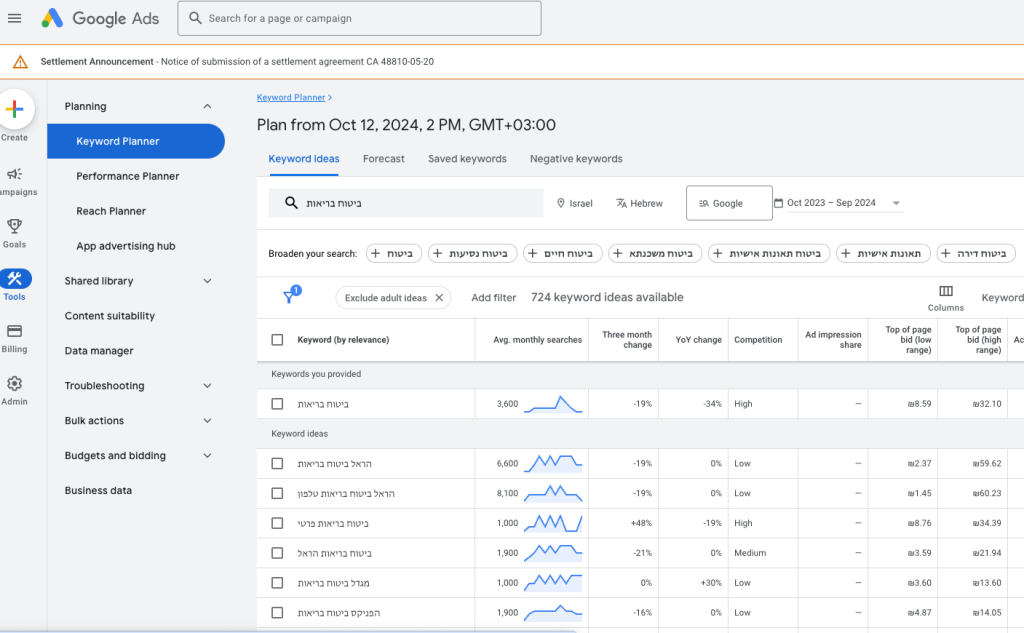This screenshot has height=633, width=1024.
Task: Check the הראל ביטוח בריאות keyword
Action: click(278, 464)
